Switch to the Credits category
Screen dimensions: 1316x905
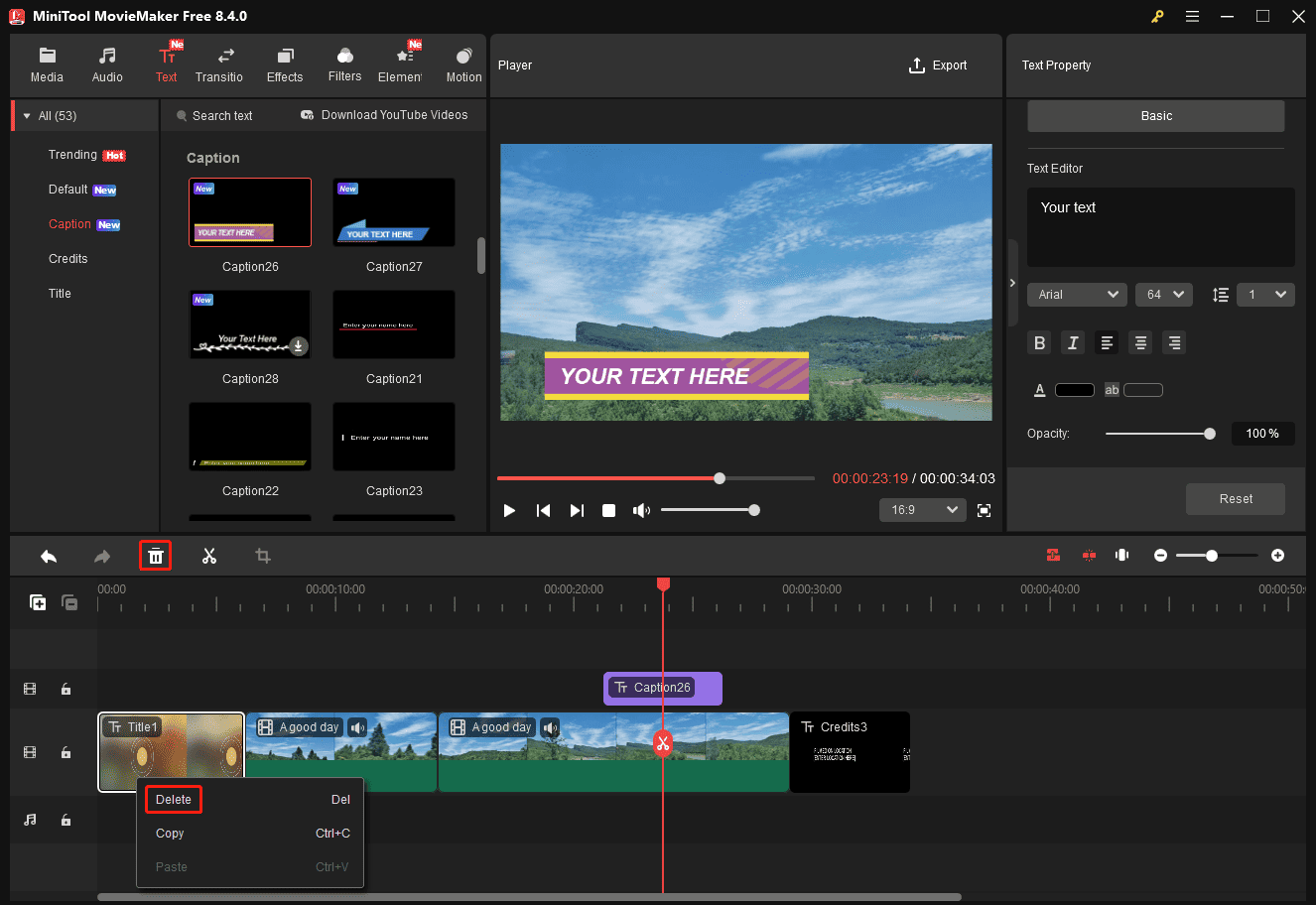[x=67, y=258]
